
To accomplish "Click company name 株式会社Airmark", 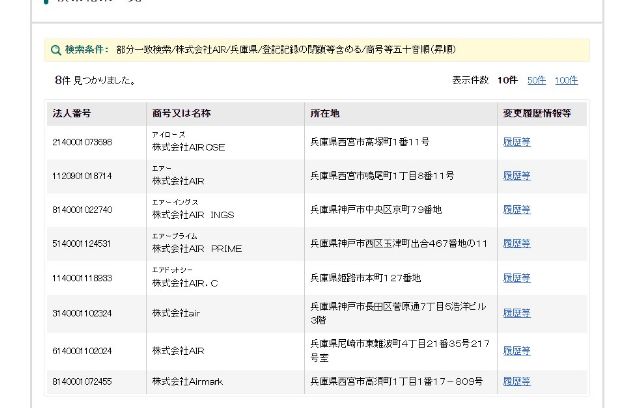I will [x=188, y=382].
